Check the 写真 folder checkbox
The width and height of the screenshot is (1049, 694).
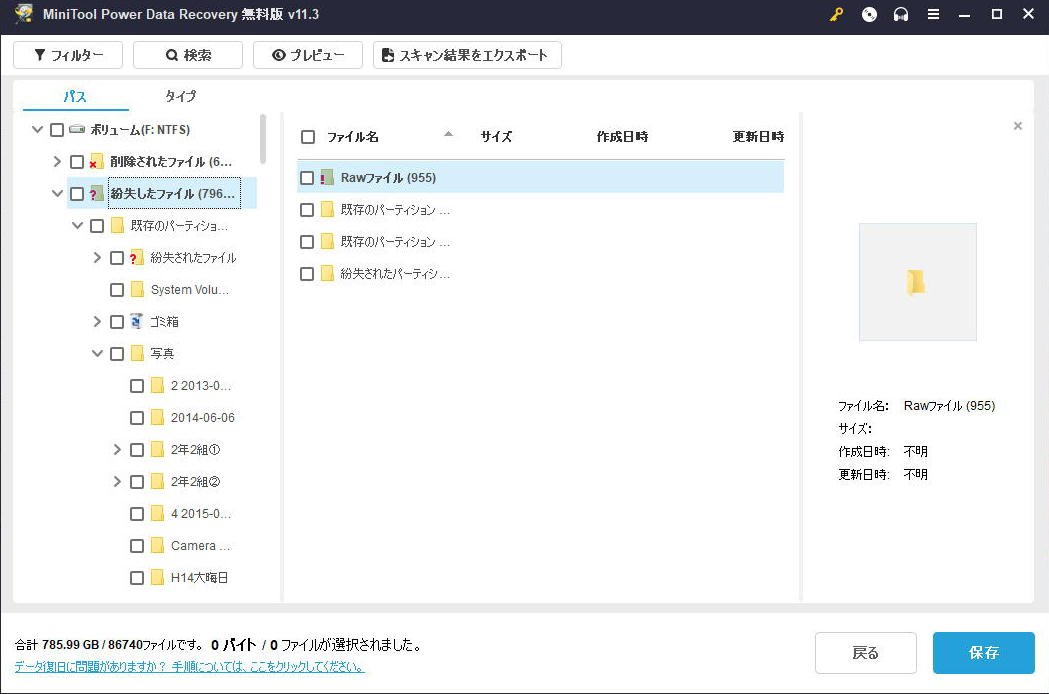tap(117, 353)
